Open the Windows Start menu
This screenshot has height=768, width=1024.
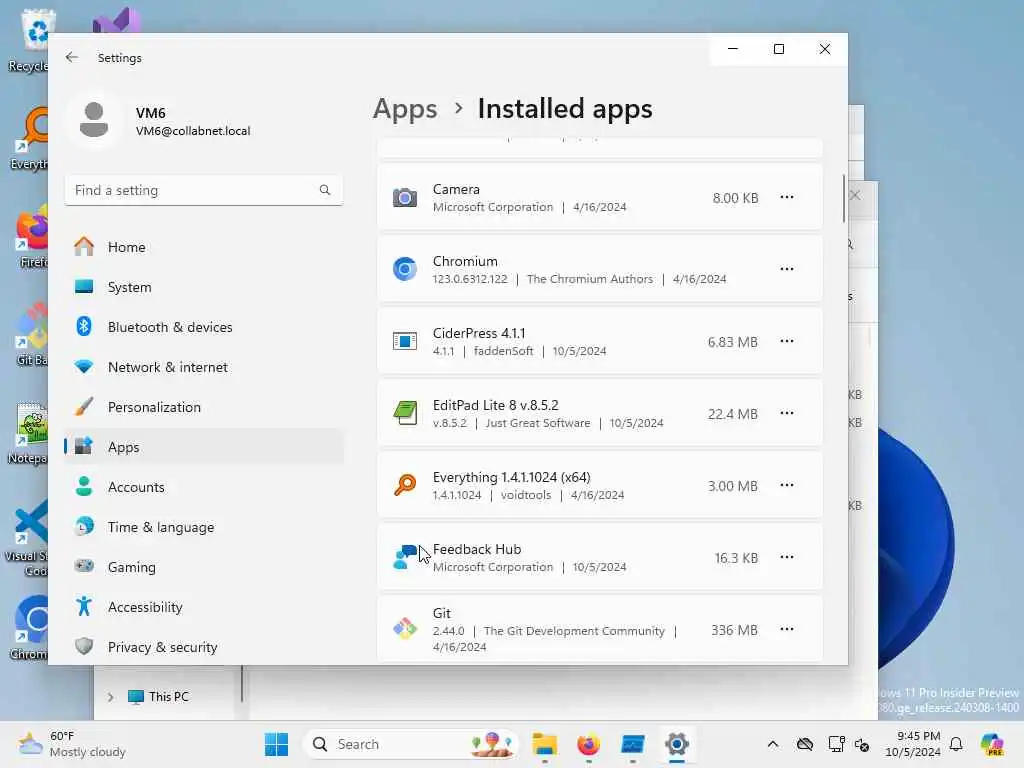tap(276, 744)
